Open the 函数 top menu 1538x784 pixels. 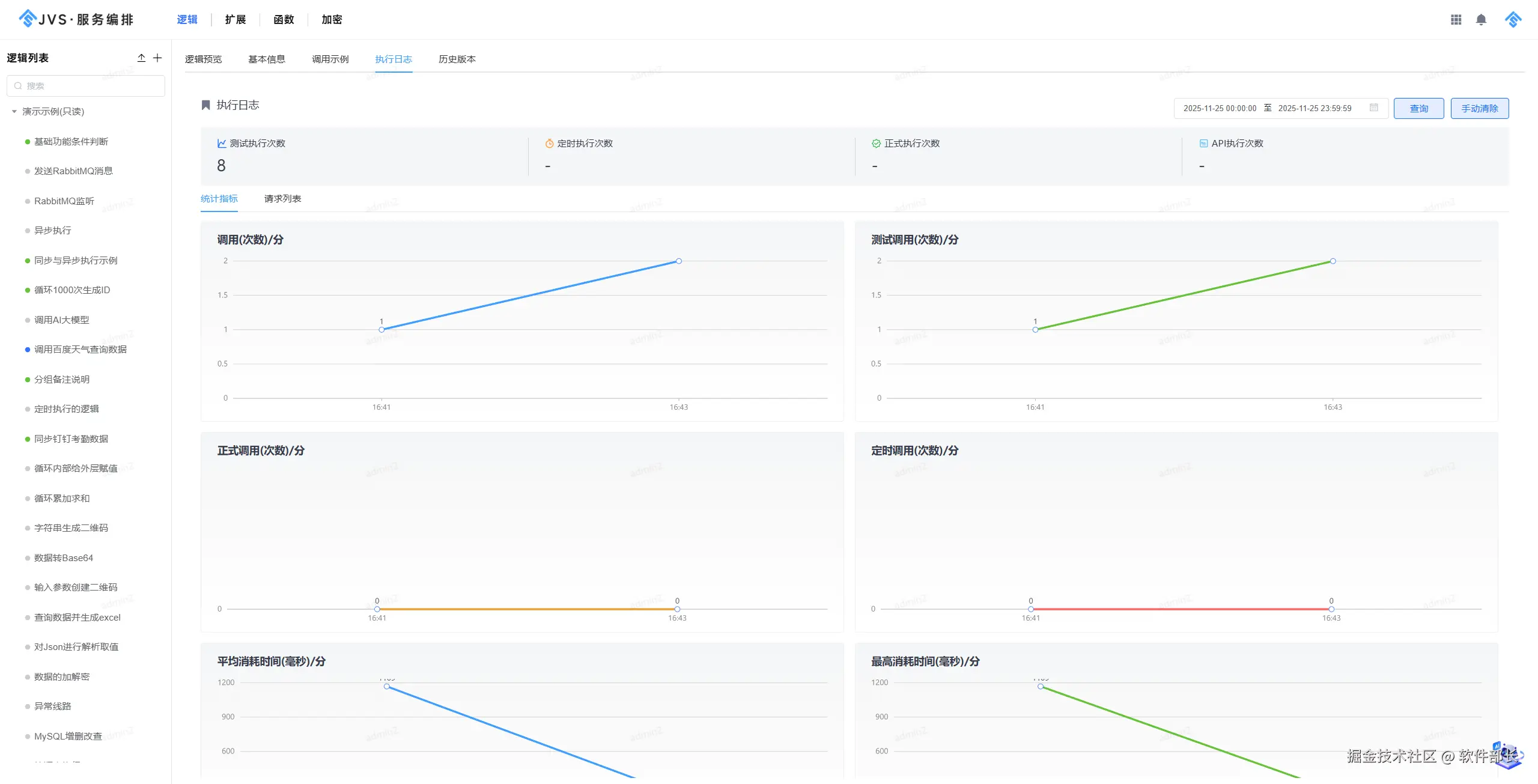(x=284, y=20)
